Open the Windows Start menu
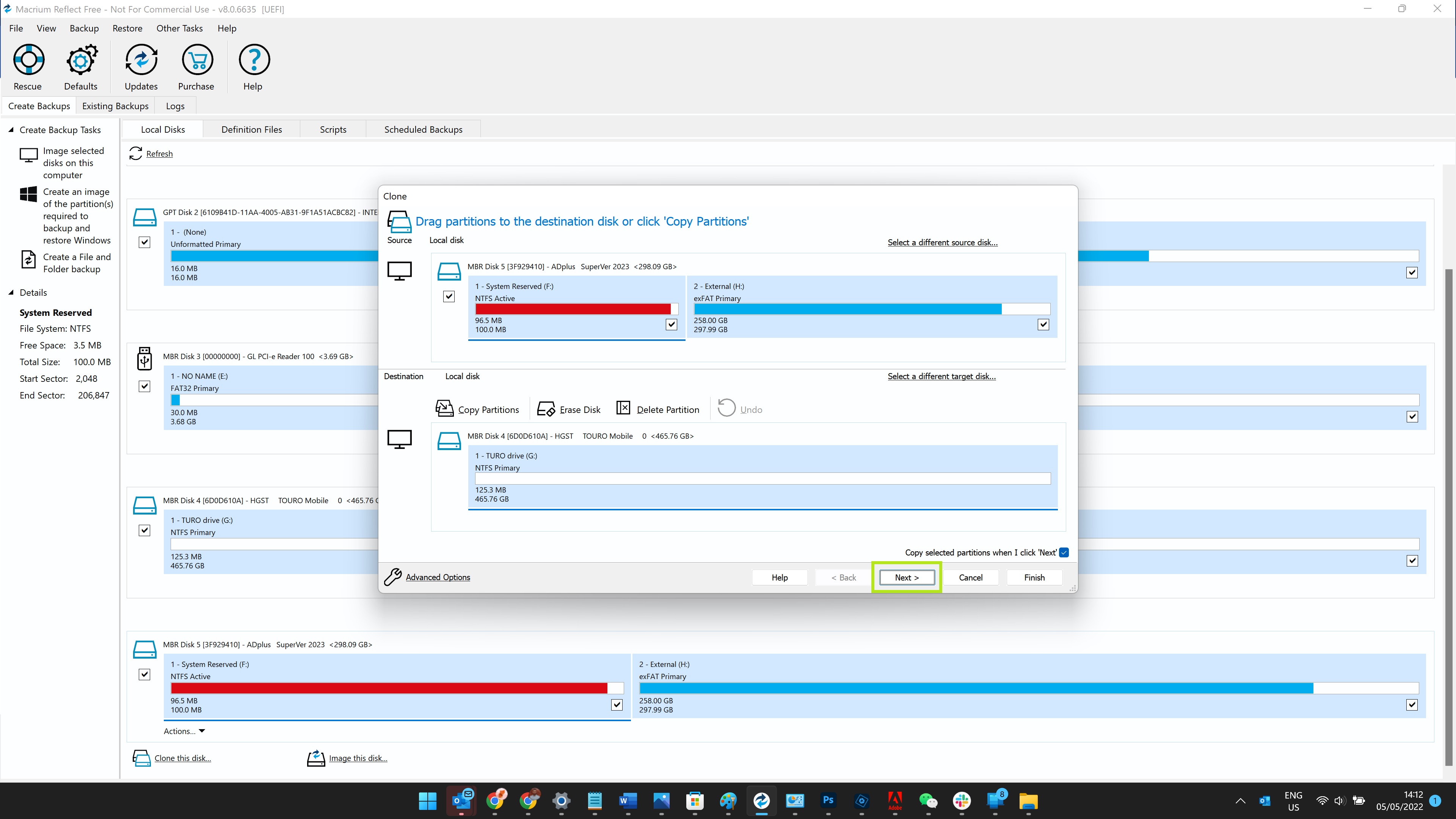The height and width of the screenshot is (819, 1456). (428, 800)
